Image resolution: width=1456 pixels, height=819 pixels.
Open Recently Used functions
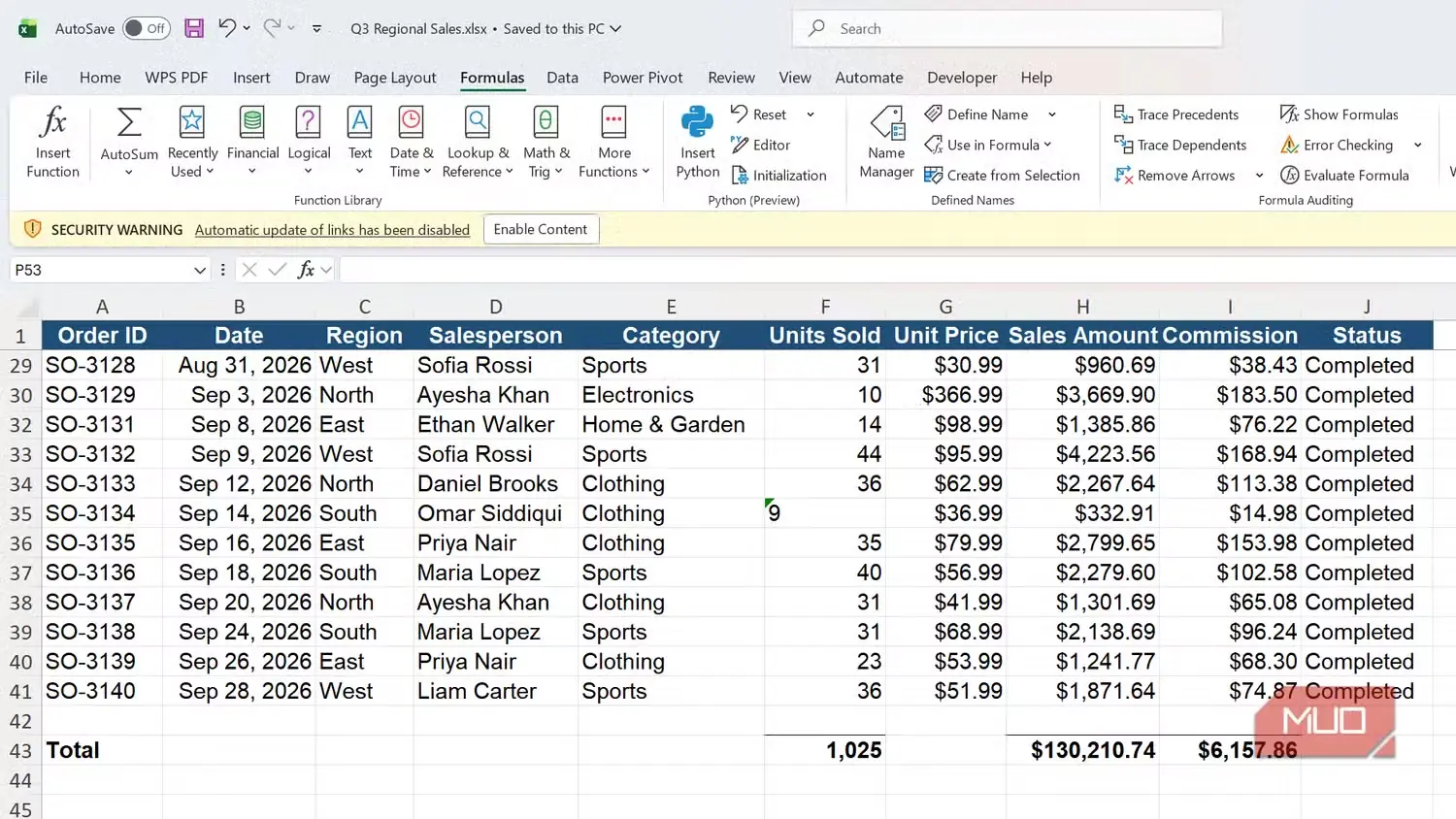192,143
